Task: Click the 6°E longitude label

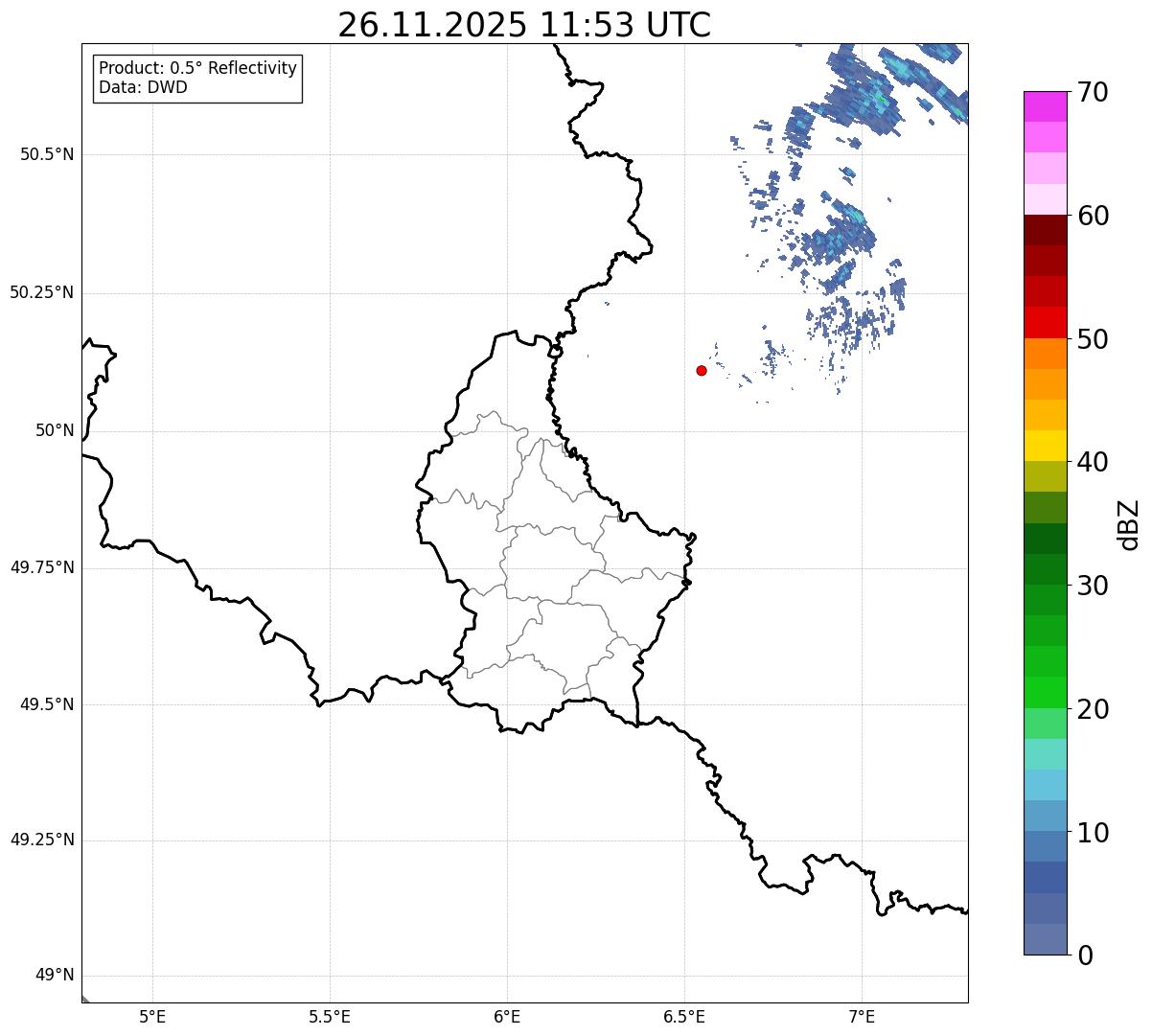Action: (x=507, y=1017)
